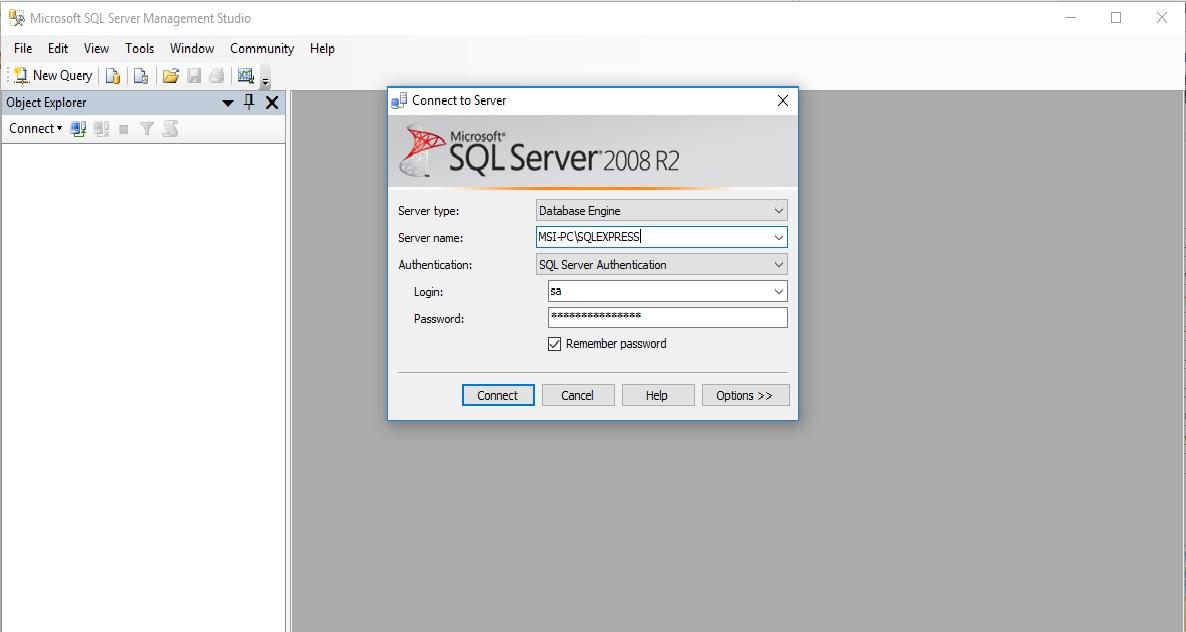Click the Cancel button
The image size is (1186, 632).
[x=577, y=395]
